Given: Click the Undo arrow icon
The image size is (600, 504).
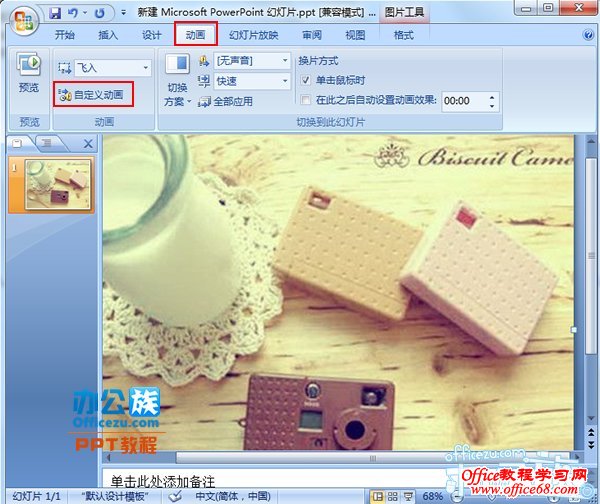Looking at the screenshot, I should pos(73,13).
